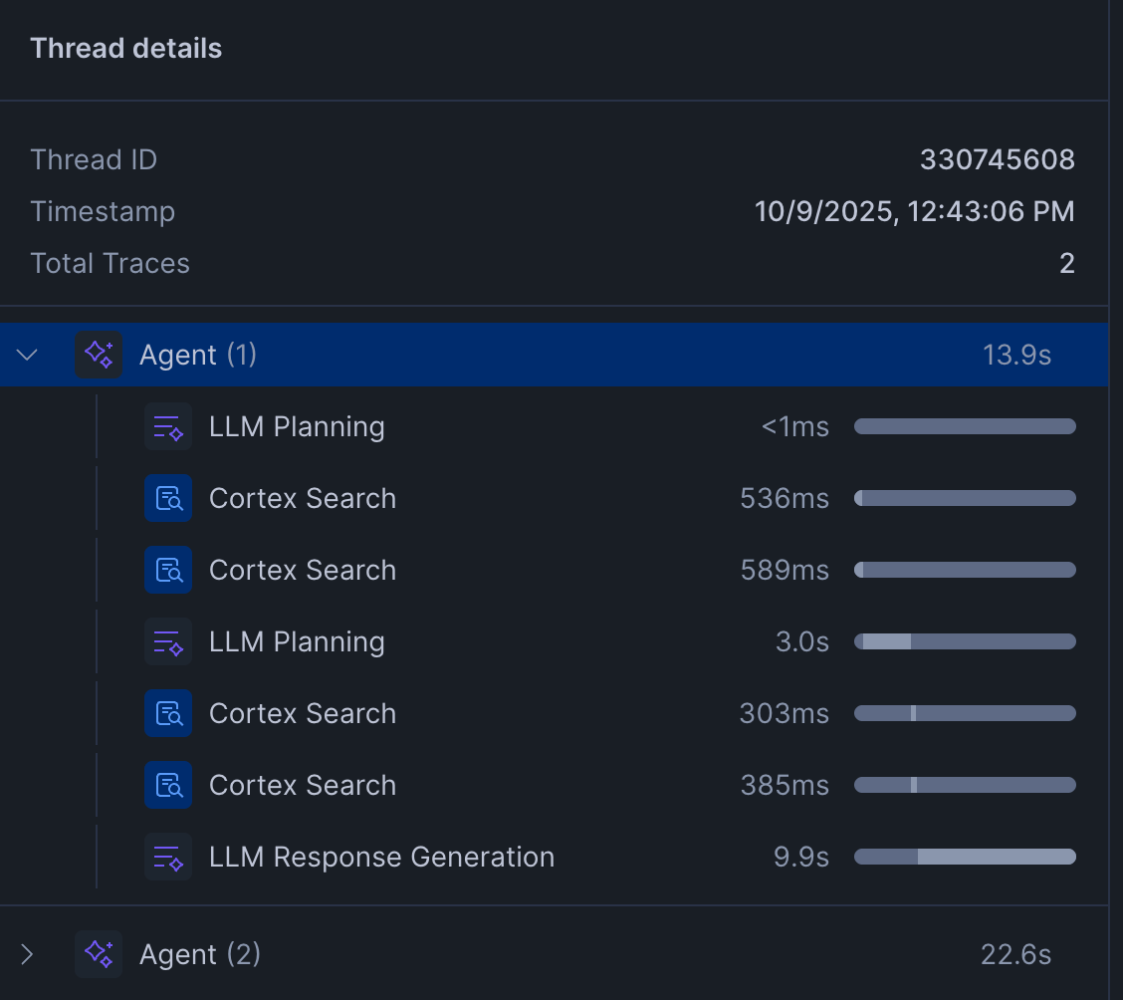
Task: Click the 536ms Cortex Search icon
Action: [x=167, y=498]
